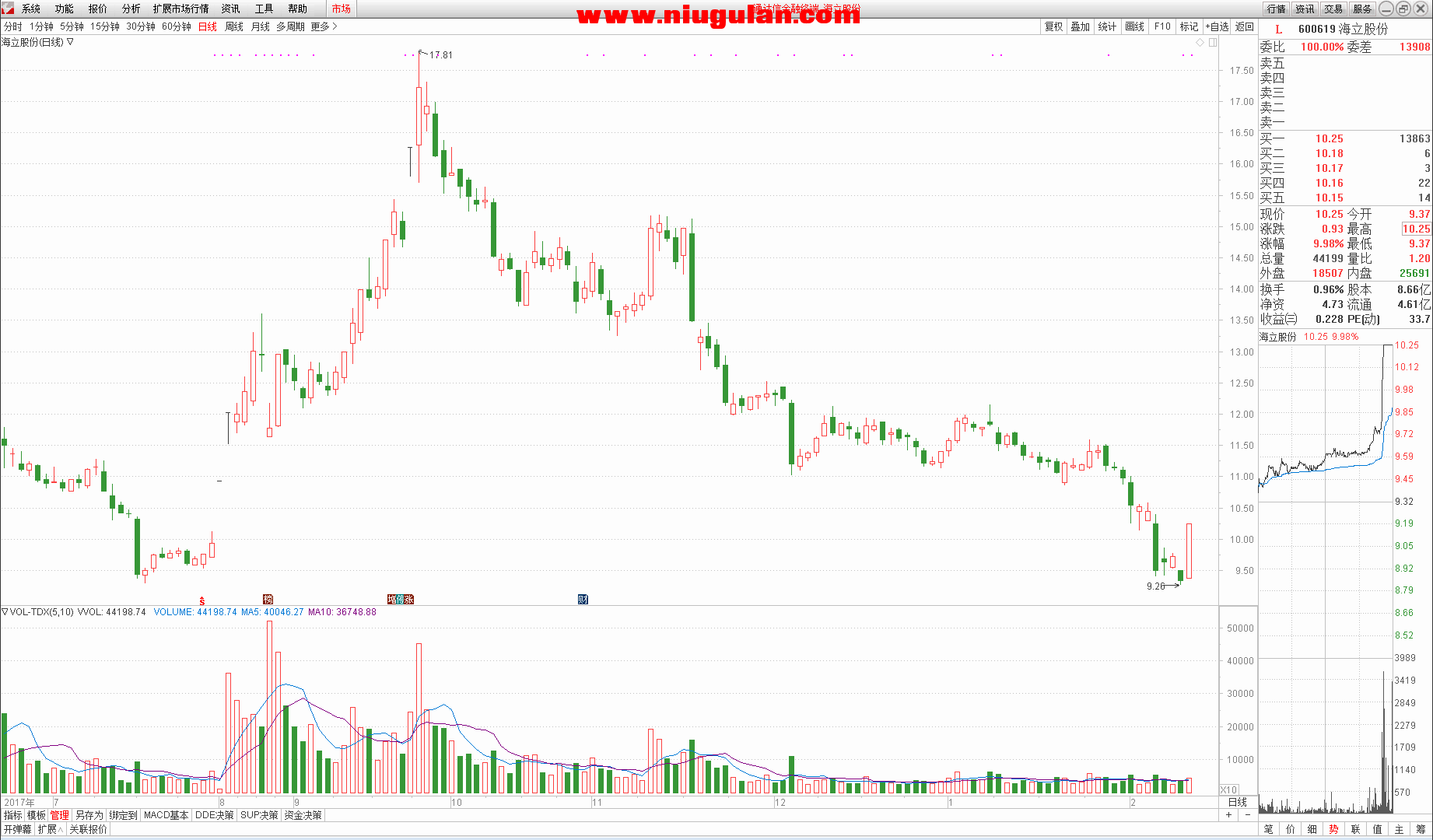Switch to 分时 intraday view
The image size is (1433, 840).
click(x=13, y=26)
